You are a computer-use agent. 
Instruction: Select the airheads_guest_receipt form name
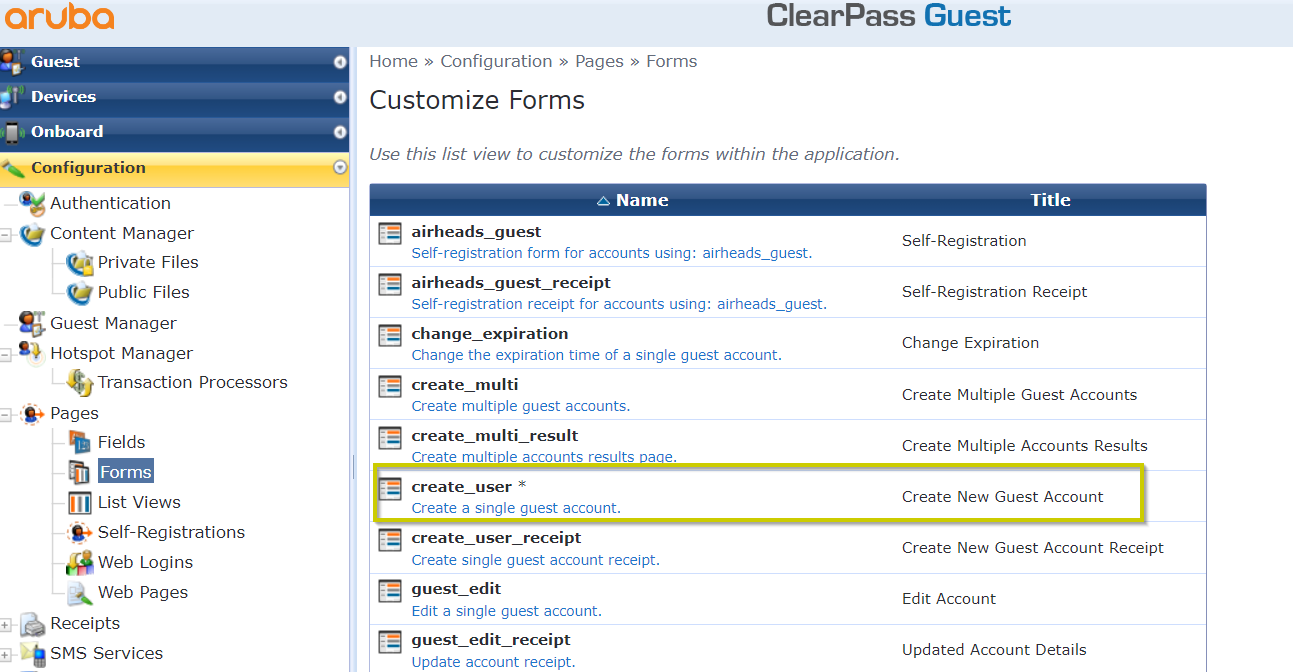(511, 282)
